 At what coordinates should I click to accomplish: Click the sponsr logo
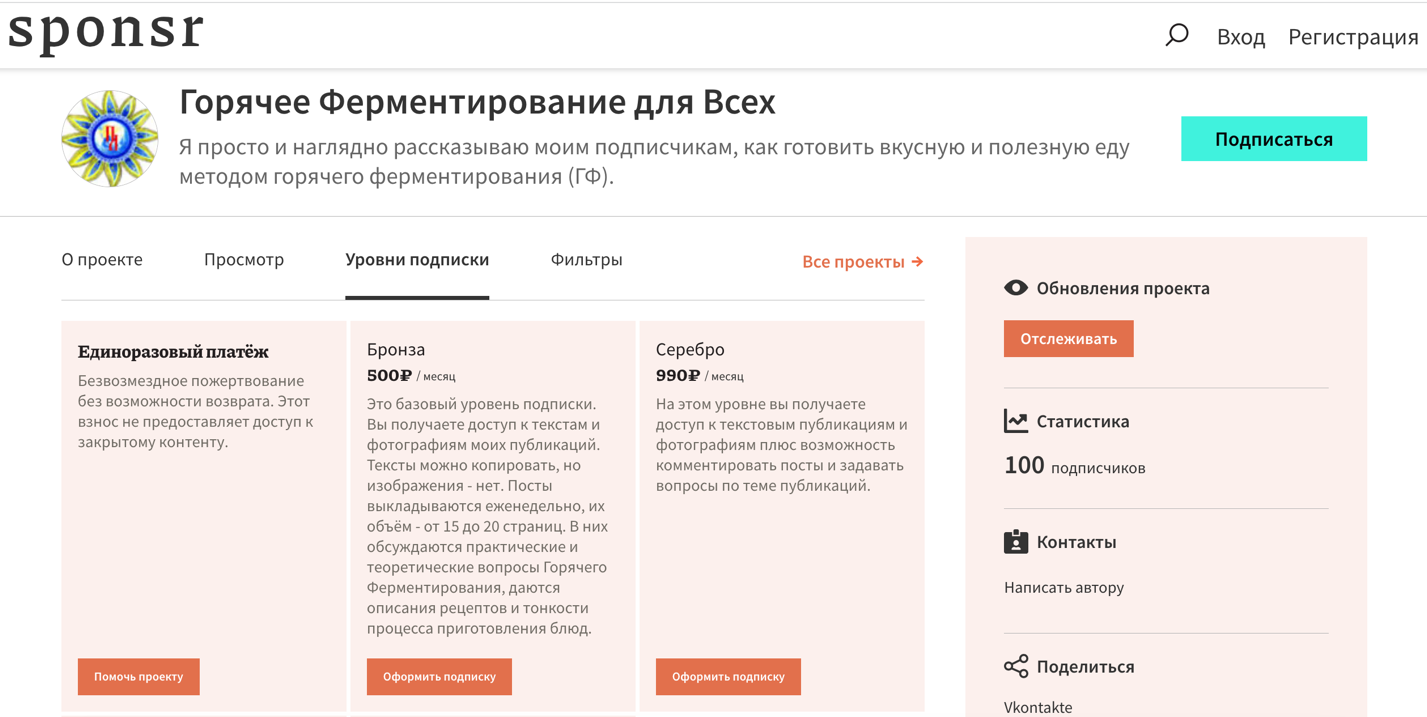106,30
